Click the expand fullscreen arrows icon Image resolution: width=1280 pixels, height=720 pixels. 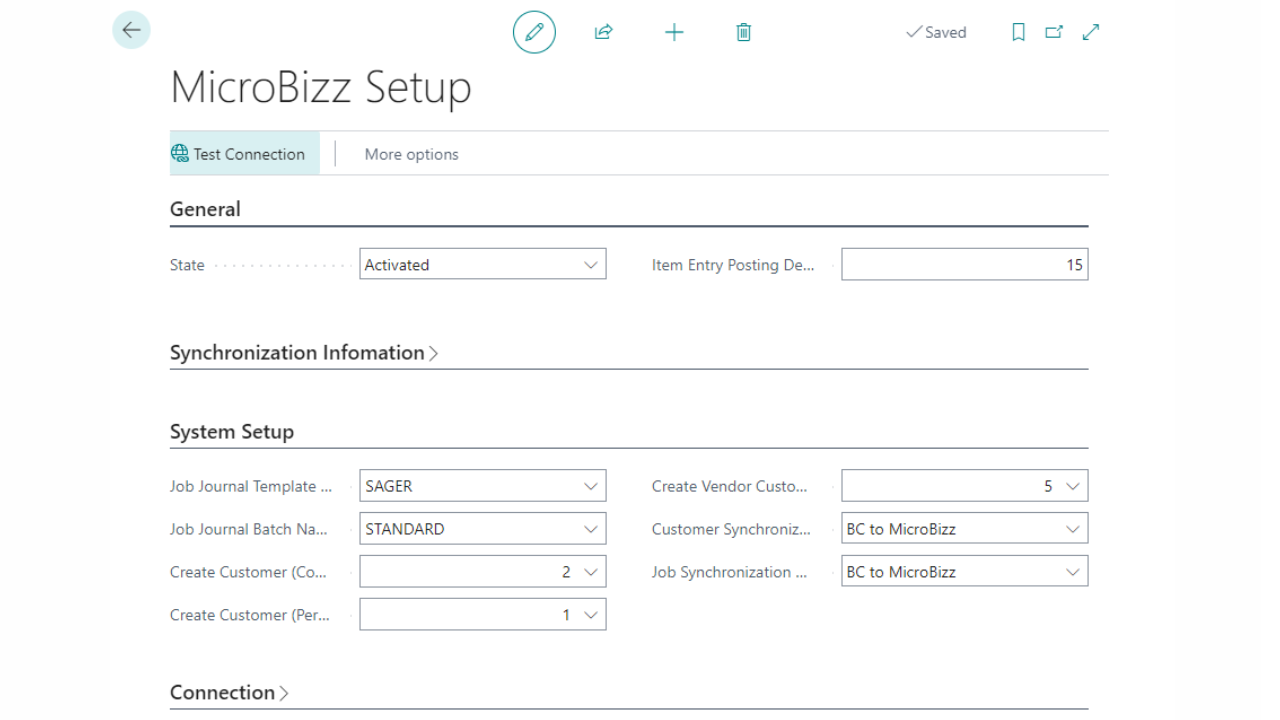tap(1091, 32)
